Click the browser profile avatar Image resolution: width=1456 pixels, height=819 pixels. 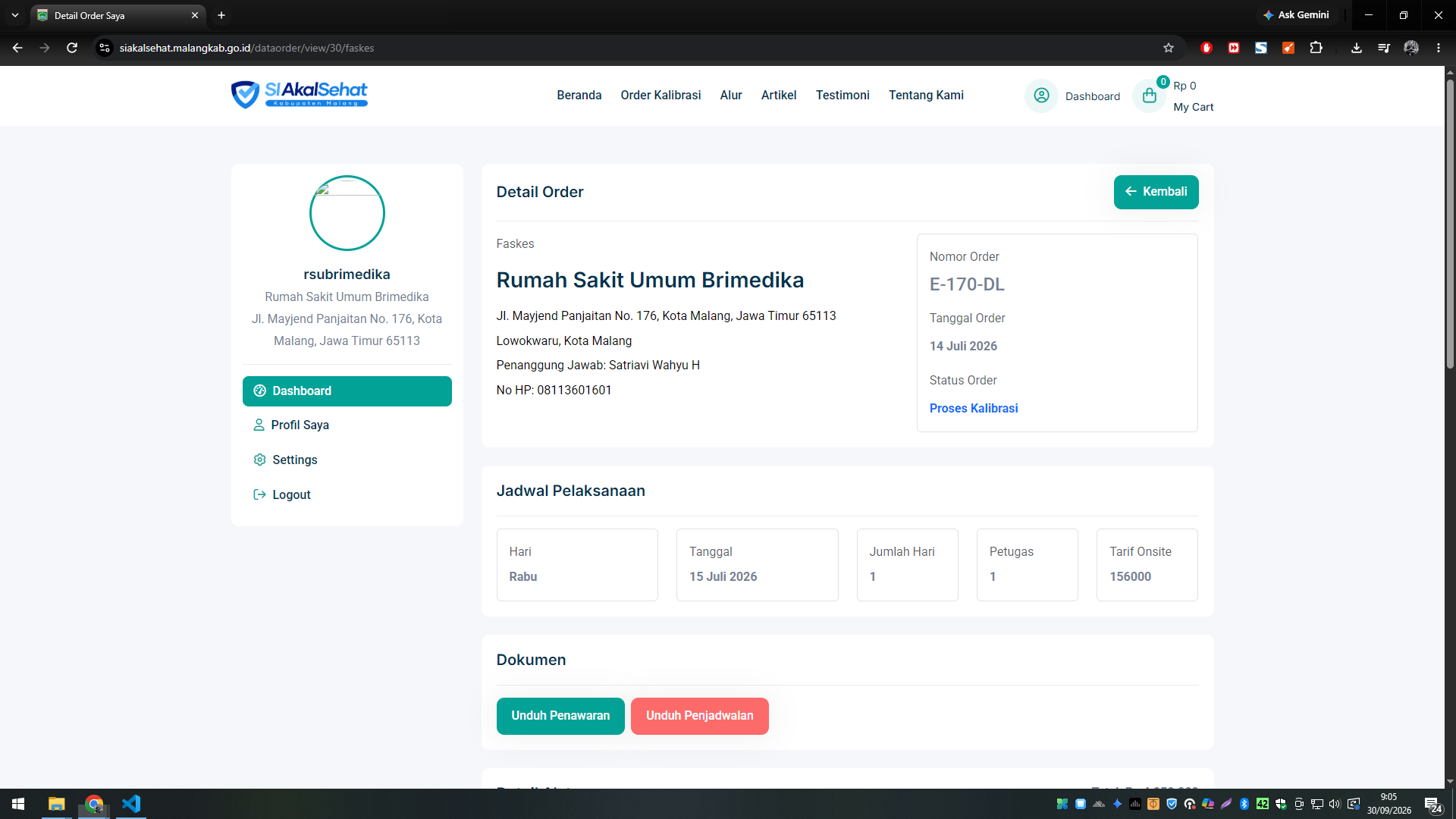[1411, 48]
